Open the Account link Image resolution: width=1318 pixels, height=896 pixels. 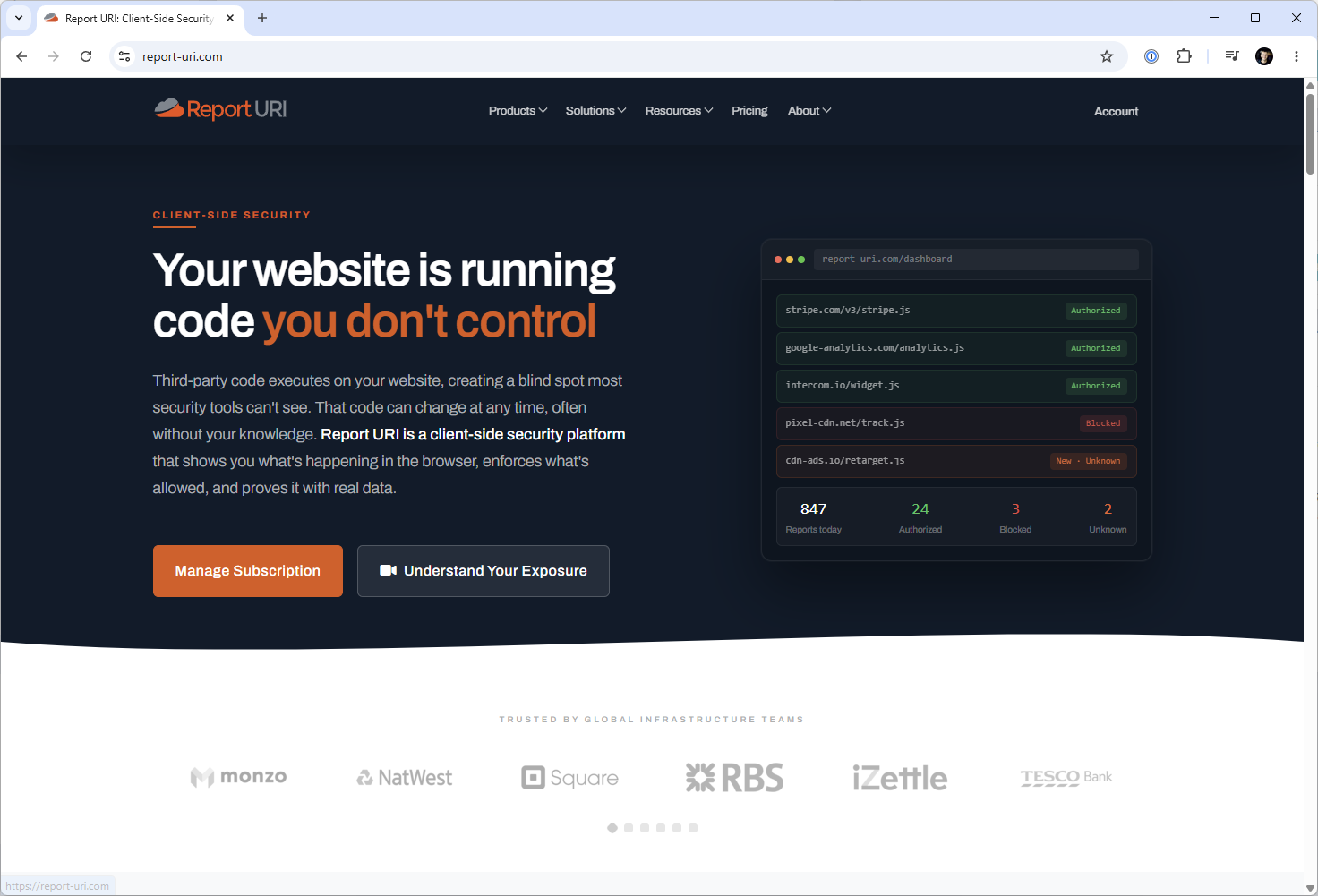click(x=1117, y=112)
